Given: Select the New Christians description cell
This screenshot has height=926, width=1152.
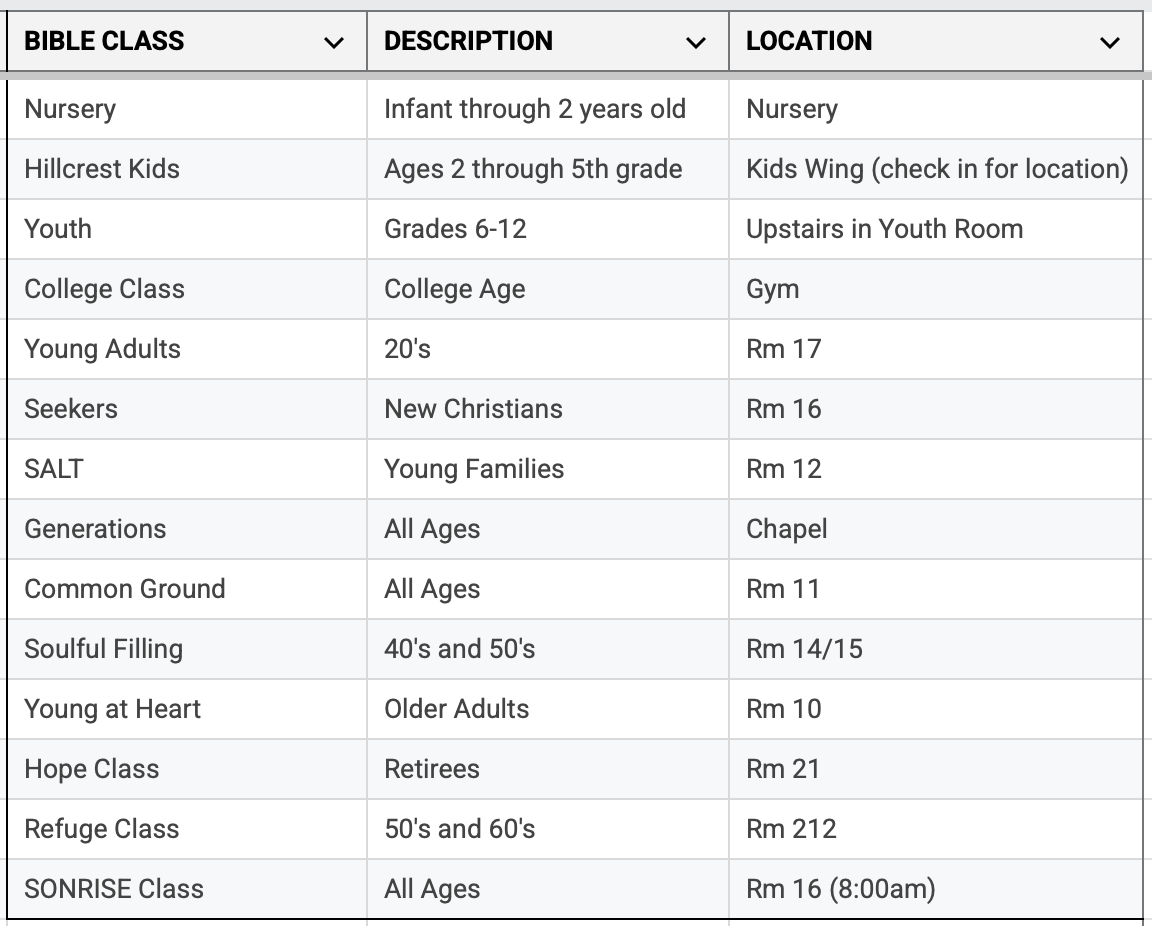Looking at the screenshot, I should point(547,409).
